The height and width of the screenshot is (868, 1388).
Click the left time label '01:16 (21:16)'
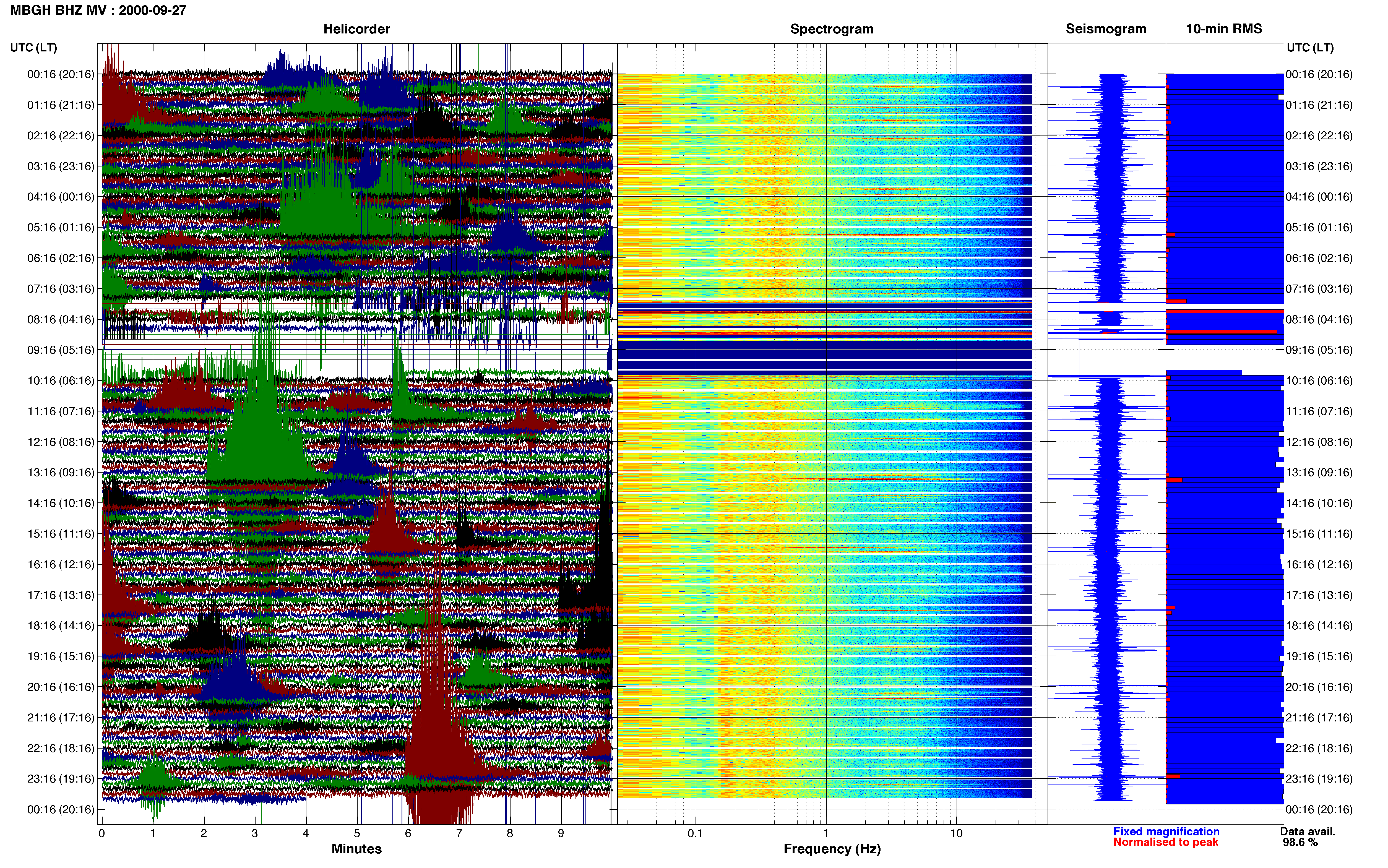click(61, 105)
